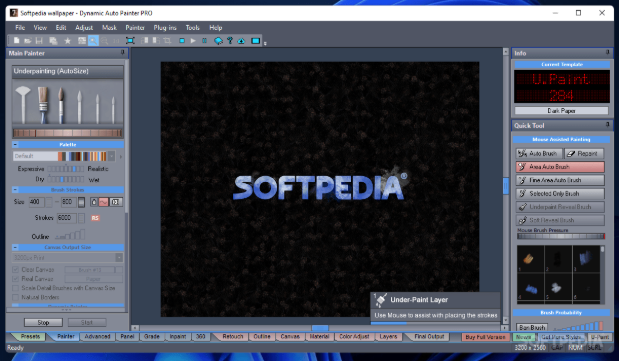
Task: Select the fan brush in Underpainting panel
Action: tap(23, 104)
